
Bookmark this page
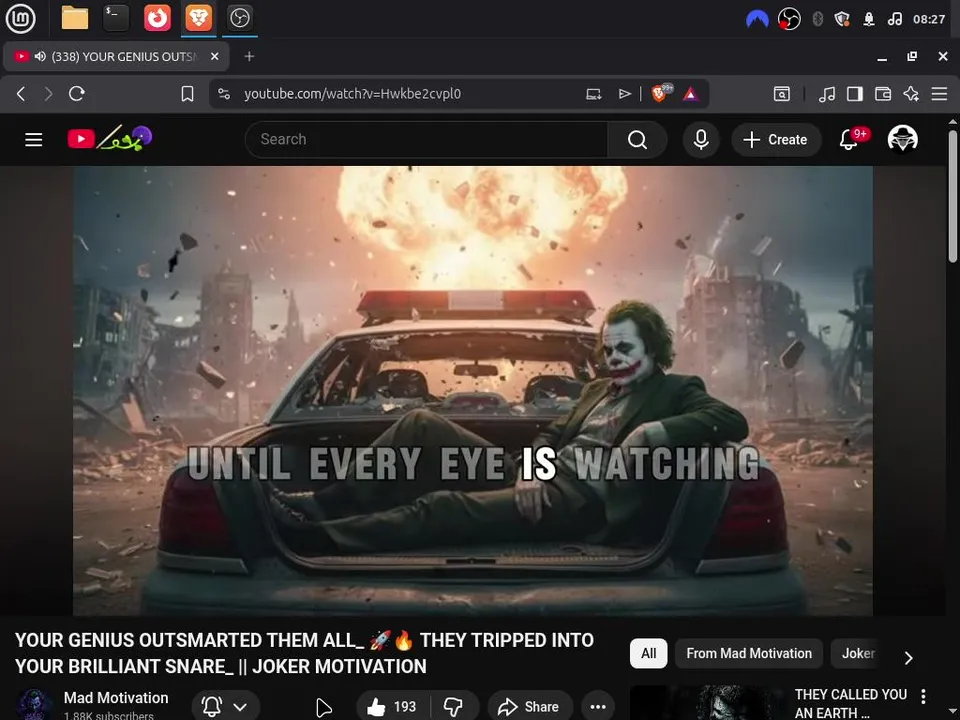[x=187, y=94]
